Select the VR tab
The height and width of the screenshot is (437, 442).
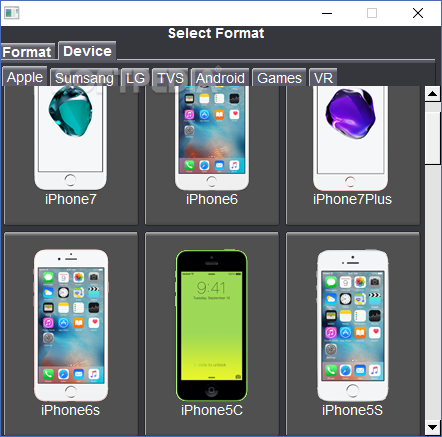click(323, 78)
